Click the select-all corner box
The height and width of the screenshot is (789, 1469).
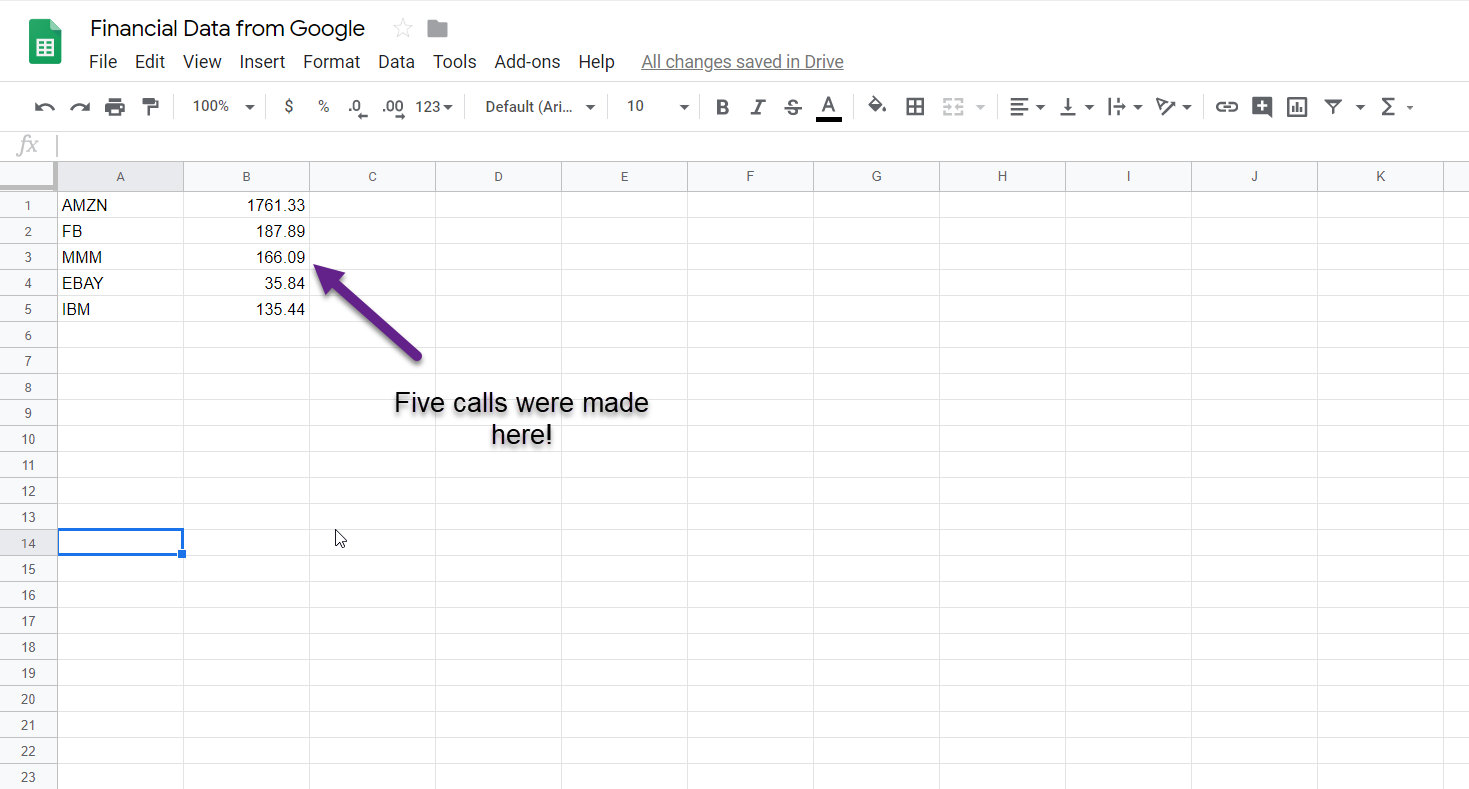click(28, 177)
